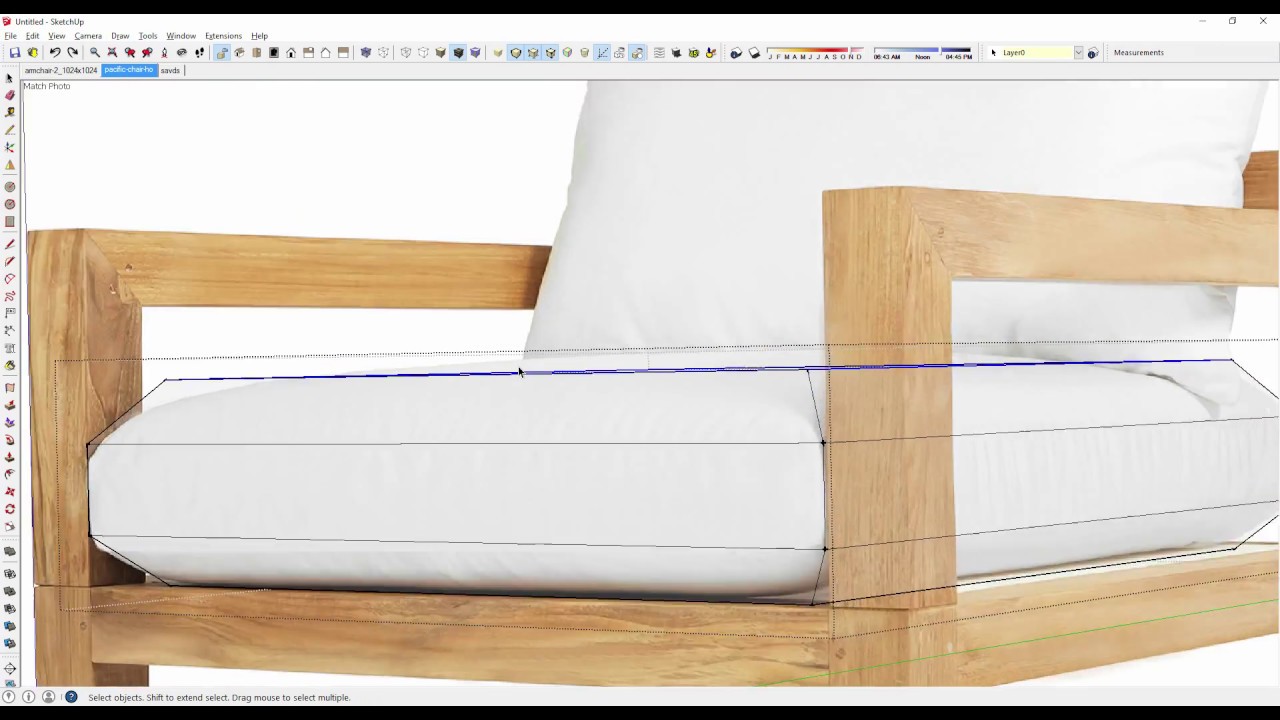Select the Move tool in left toolbar
The image size is (1280, 720).
[10, 491]
